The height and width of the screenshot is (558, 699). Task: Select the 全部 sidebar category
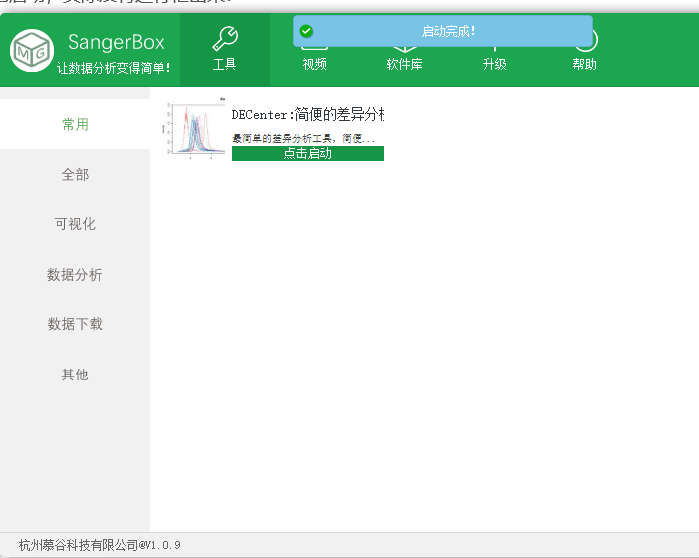pos(75,174)
